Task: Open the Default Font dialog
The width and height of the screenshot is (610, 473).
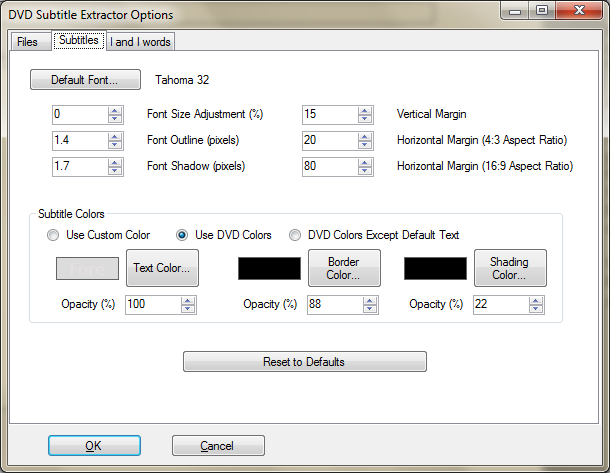Action: [x=85, y=80]
